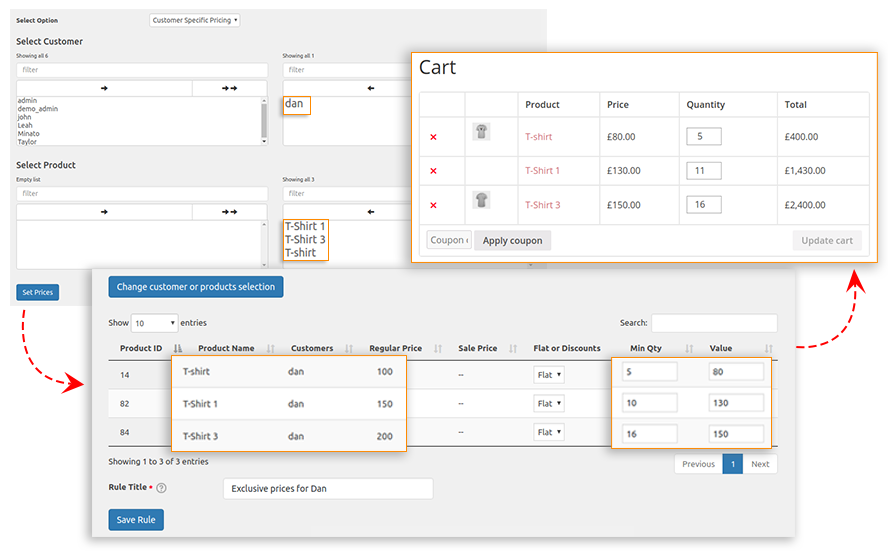The height and width of the screenshot is (557, 888).
Task: Open T-Shirt 3 product link in cart
Action: point(543,205)
